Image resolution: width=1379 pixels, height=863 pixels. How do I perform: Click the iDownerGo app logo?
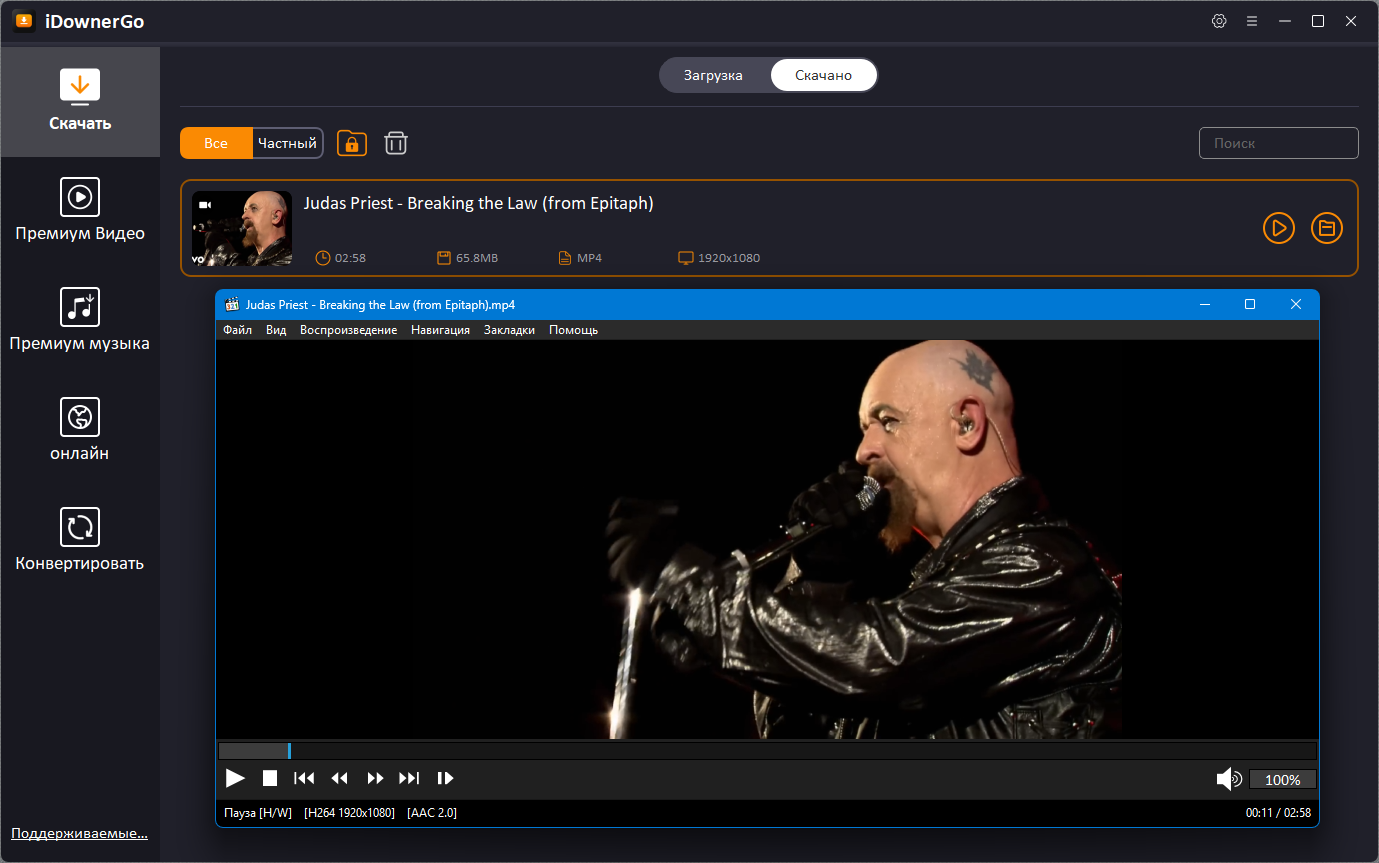tap(24, 21)
